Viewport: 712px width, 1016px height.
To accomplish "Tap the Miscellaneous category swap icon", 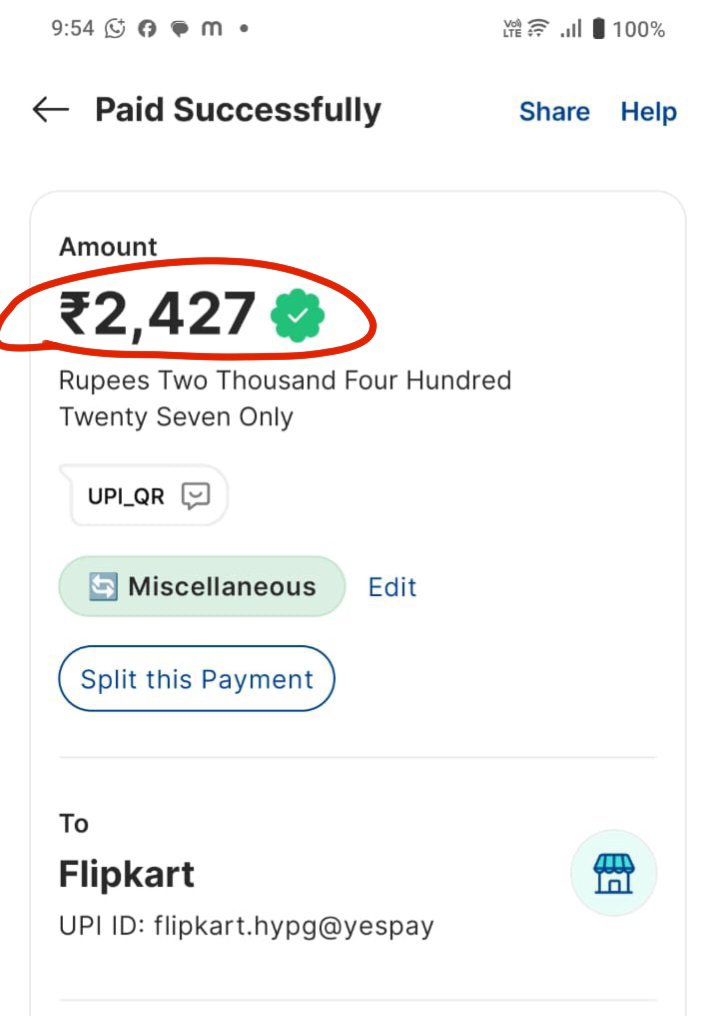I will click(103, 586).
